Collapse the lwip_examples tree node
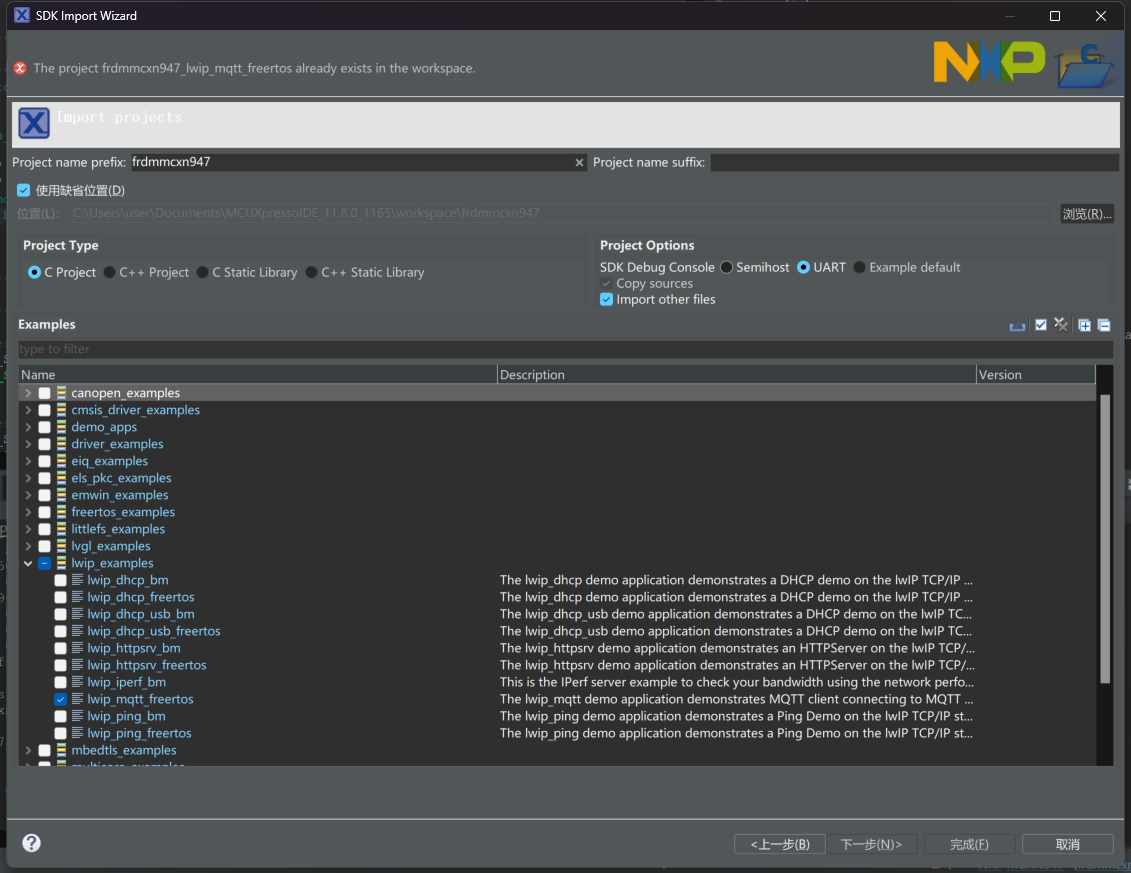Screen dimensions: 1131x873 pos(28,563)
